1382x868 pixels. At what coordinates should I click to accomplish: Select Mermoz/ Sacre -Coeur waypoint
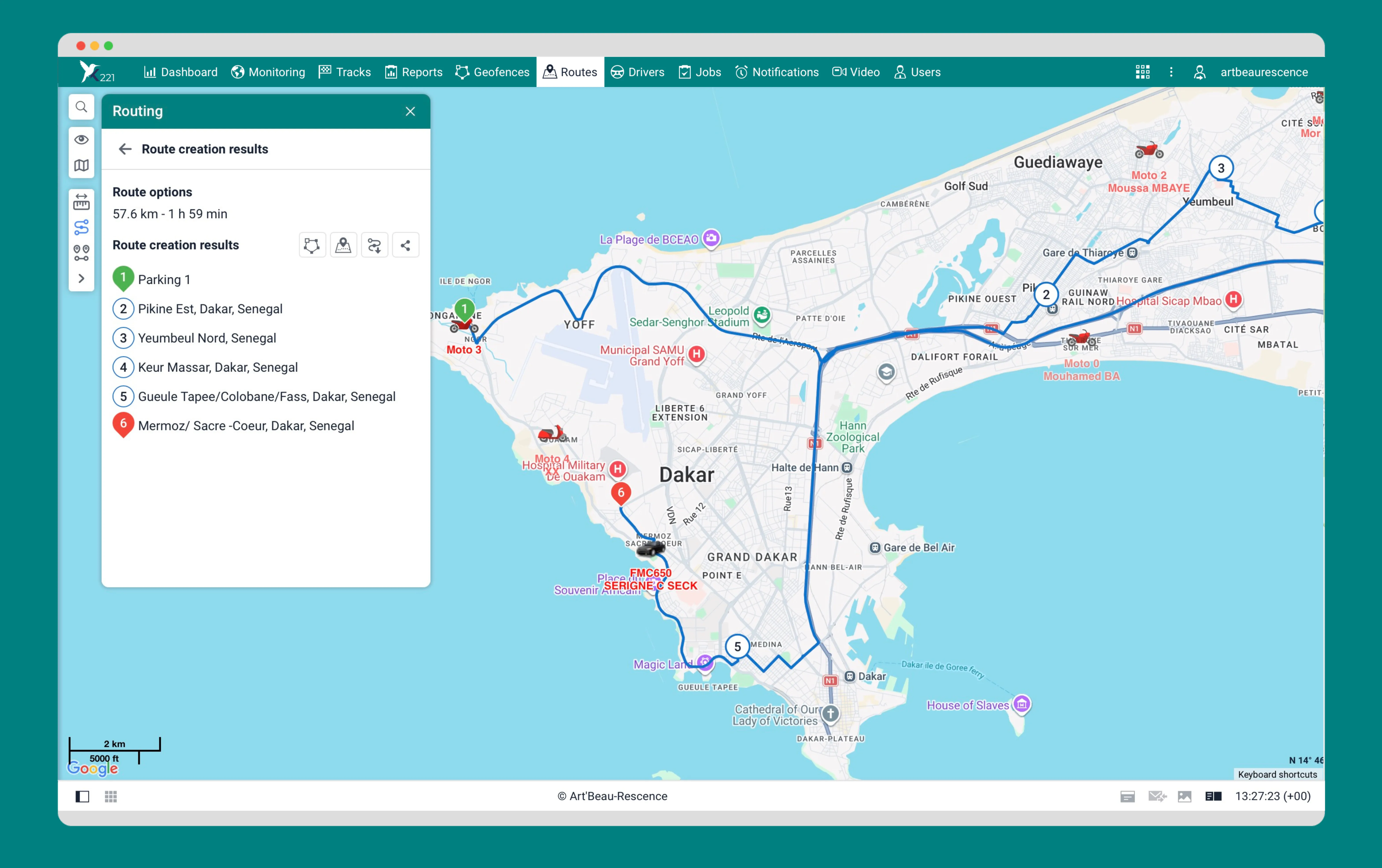click(x=234, y=426)
